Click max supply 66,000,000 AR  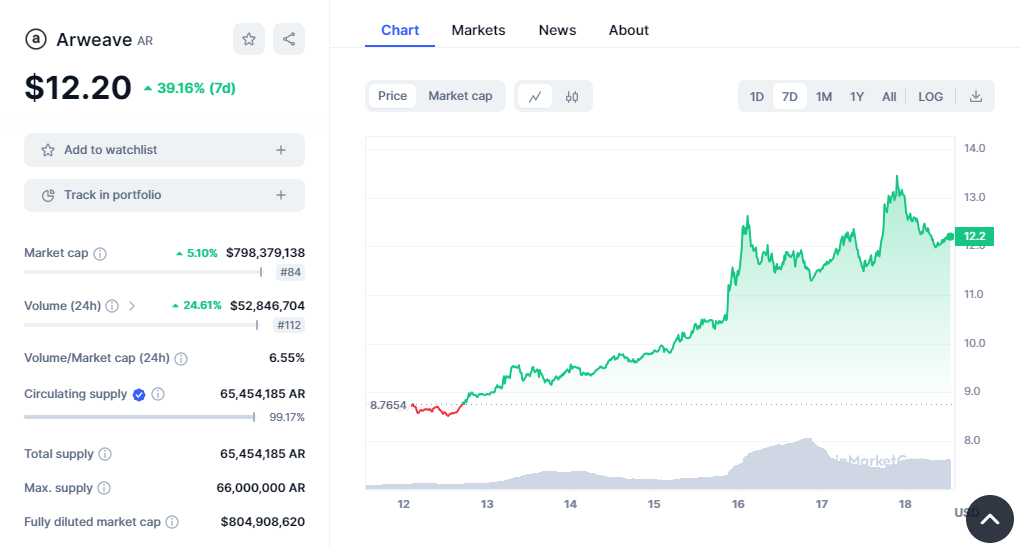click(x=260, y=488)
